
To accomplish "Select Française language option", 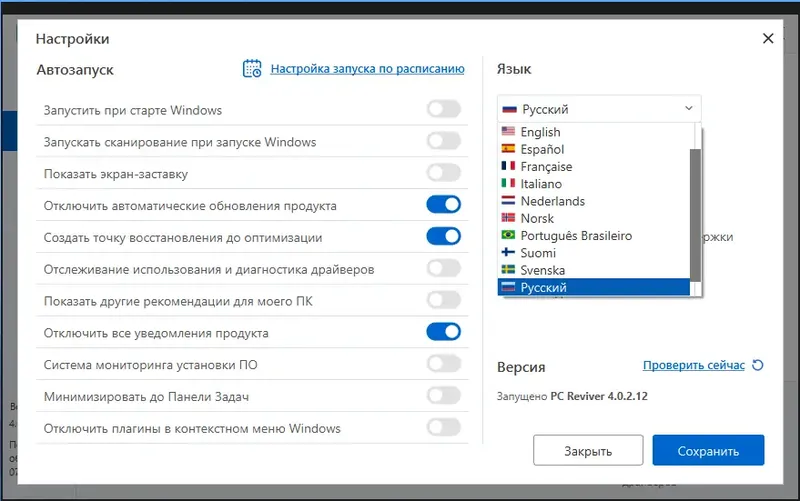I will pos(594,166).
